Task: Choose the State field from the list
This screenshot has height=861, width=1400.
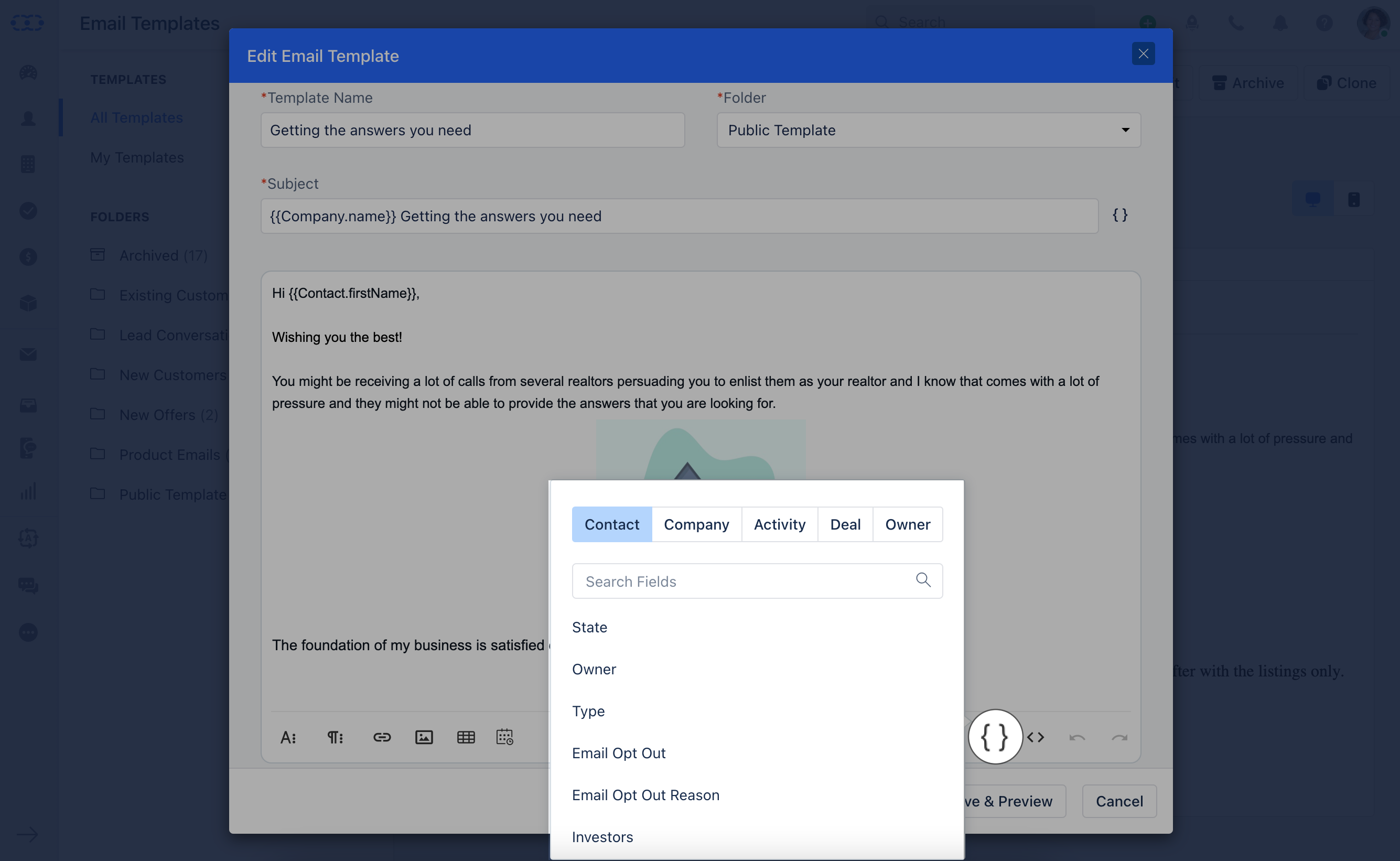Action: click(x=589, y=627)
